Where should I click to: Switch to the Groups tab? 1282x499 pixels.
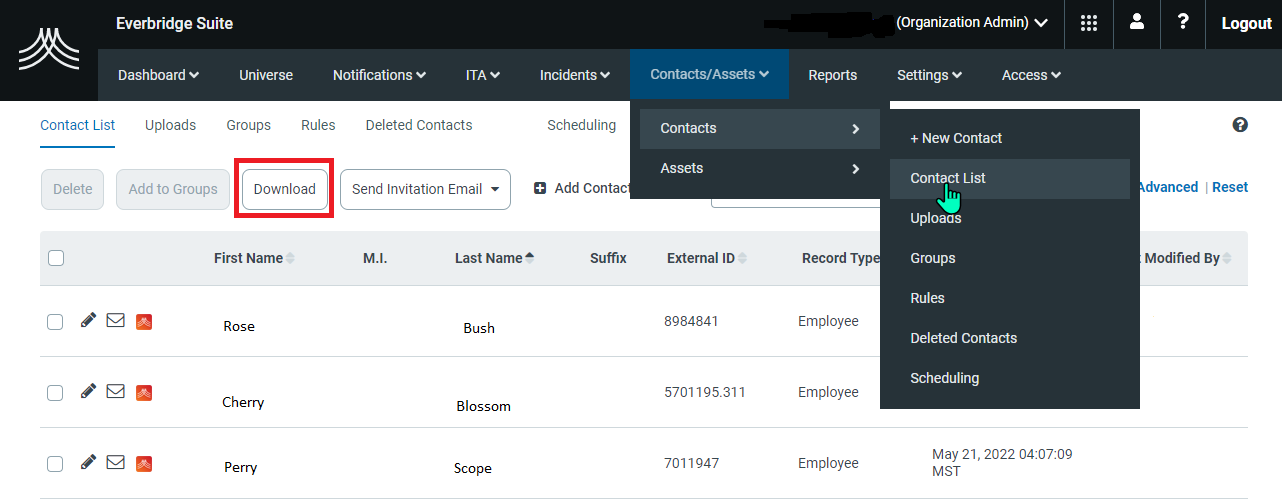(x=248, y=125)
